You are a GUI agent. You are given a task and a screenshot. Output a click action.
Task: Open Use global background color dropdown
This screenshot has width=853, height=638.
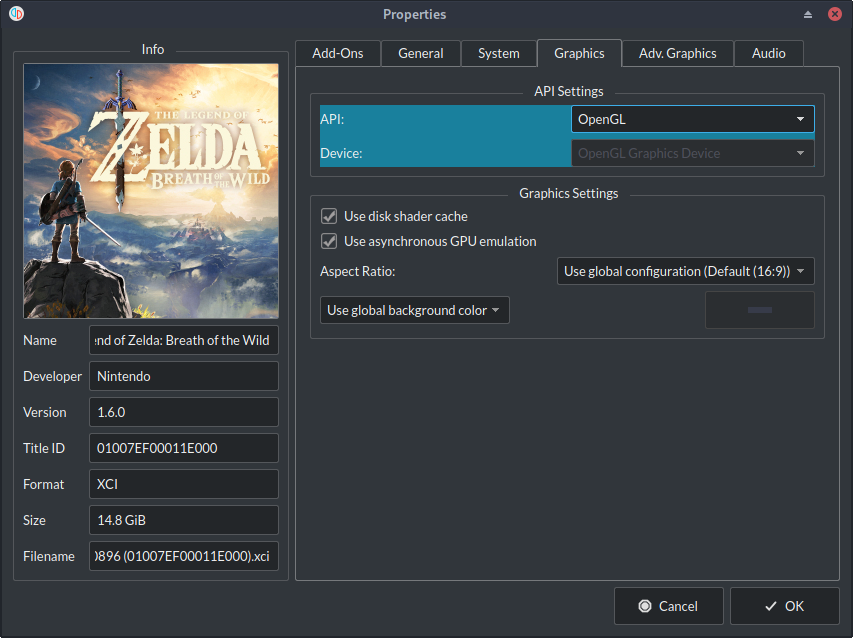click(415, 310)
